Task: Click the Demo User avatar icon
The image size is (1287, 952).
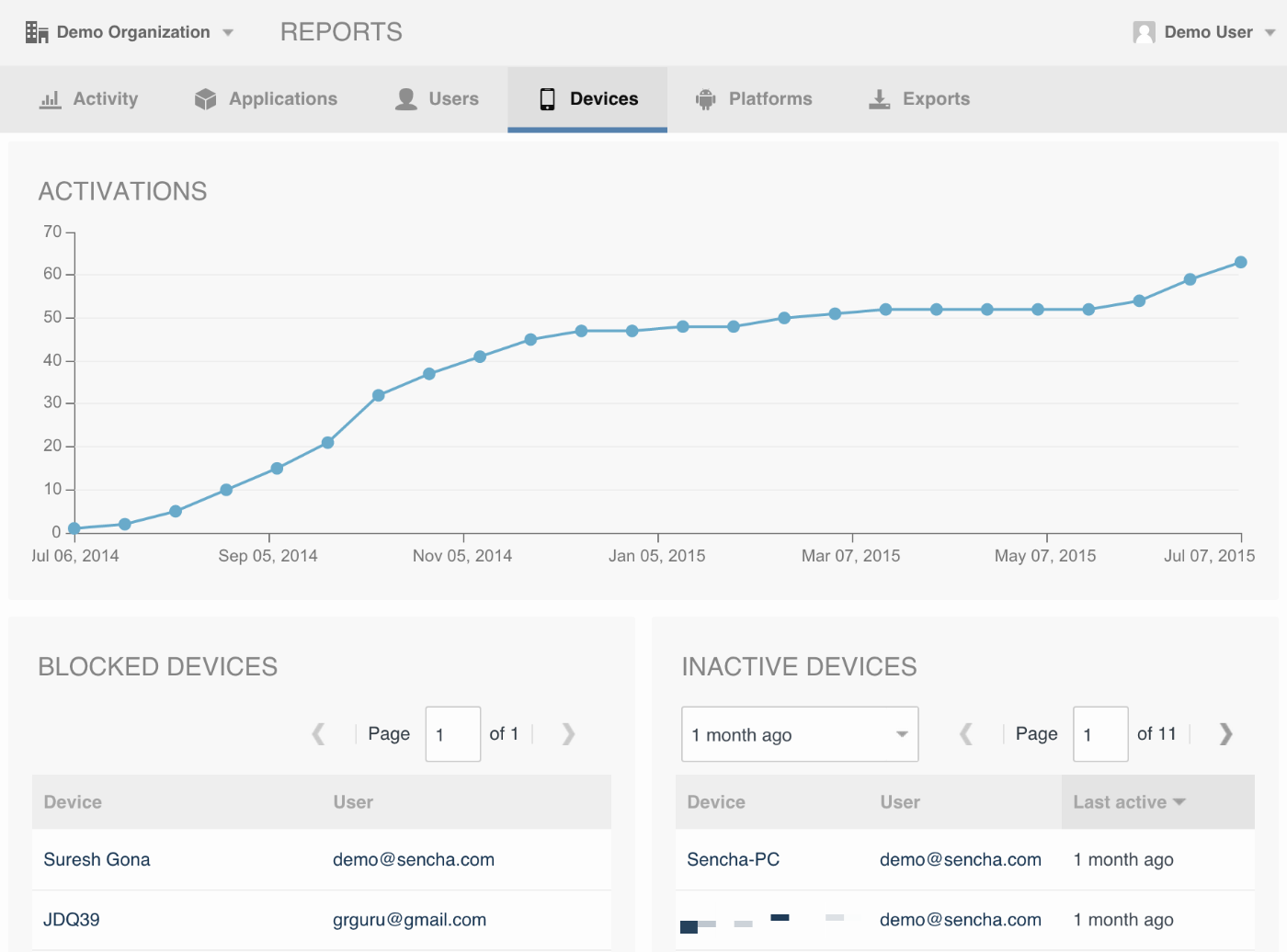Action: coord(1145,32)
